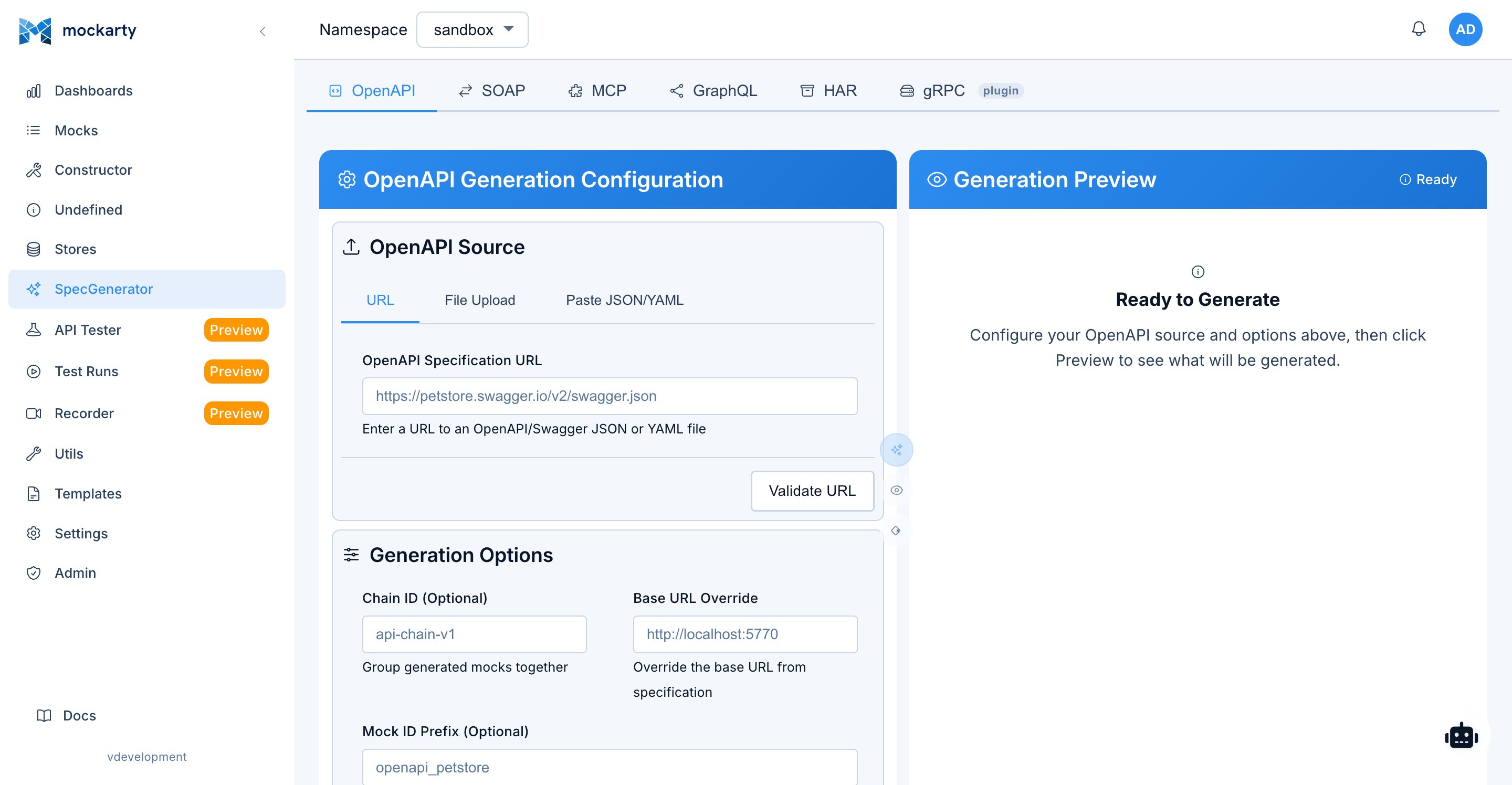Click the mockarty logo icon
The height and width of the screenshot is (785, 1512).
(35, 30)
